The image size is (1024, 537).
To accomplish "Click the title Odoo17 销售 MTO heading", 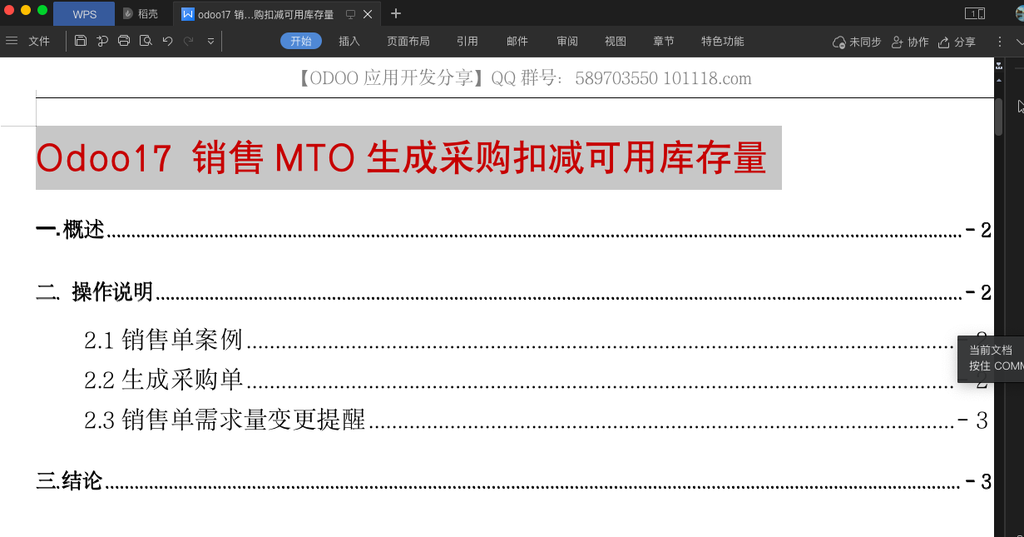I will click(x=401, y=158).
